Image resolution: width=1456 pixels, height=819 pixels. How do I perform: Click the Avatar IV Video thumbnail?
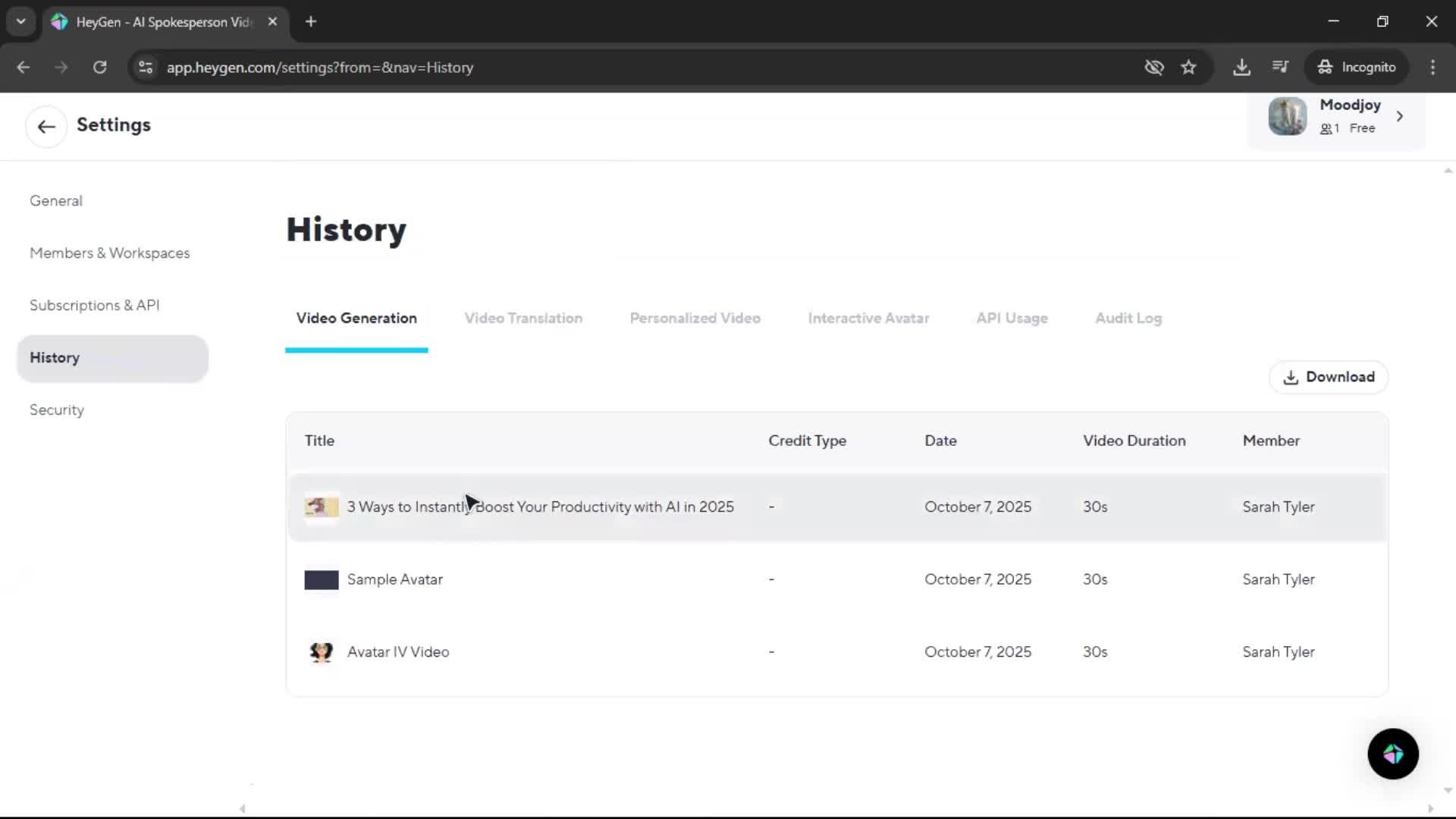[321, 652]
